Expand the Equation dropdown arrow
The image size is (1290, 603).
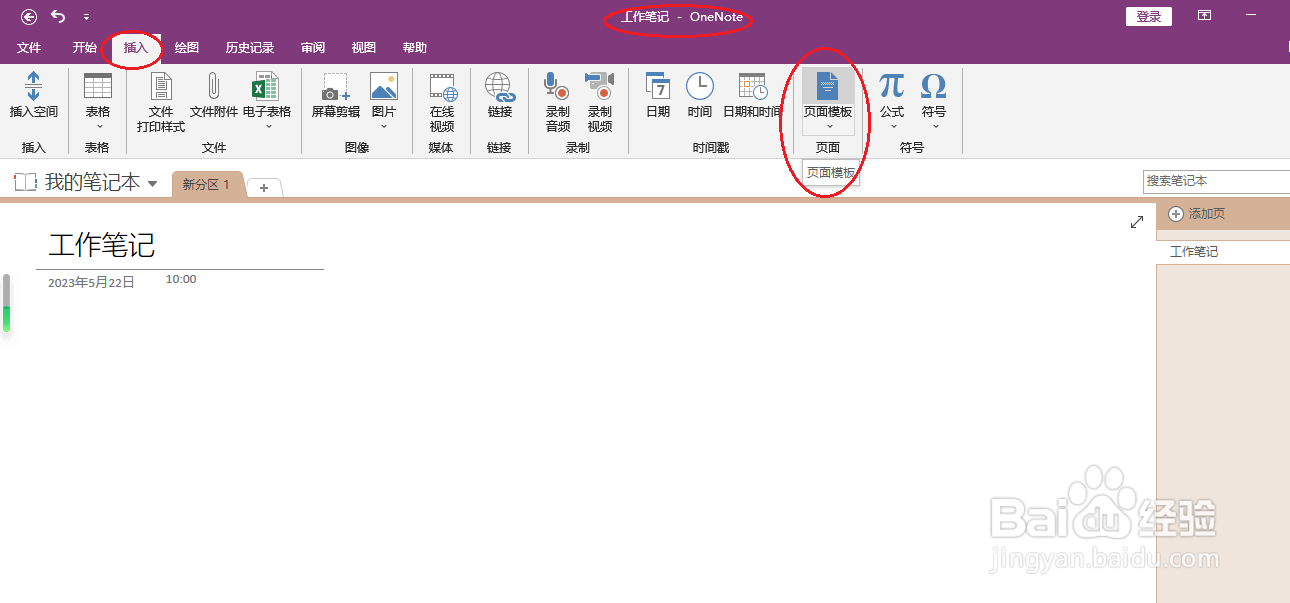[892, 126]
